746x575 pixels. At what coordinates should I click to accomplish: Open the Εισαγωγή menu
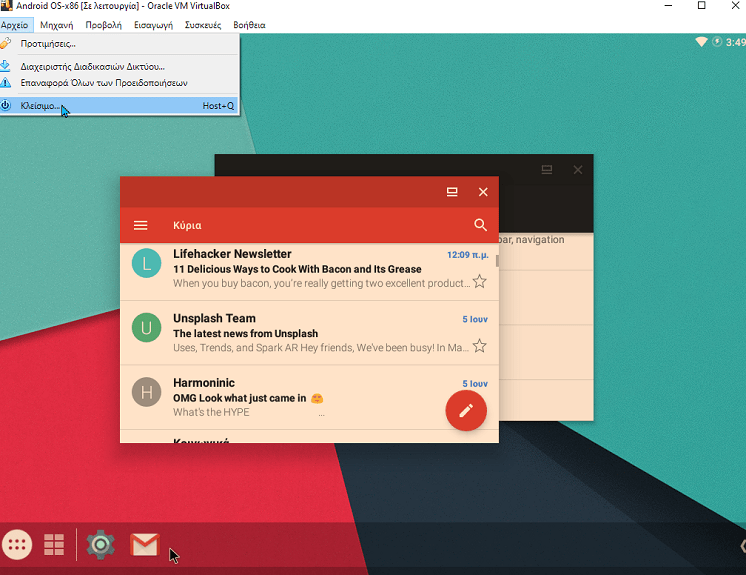153,25
